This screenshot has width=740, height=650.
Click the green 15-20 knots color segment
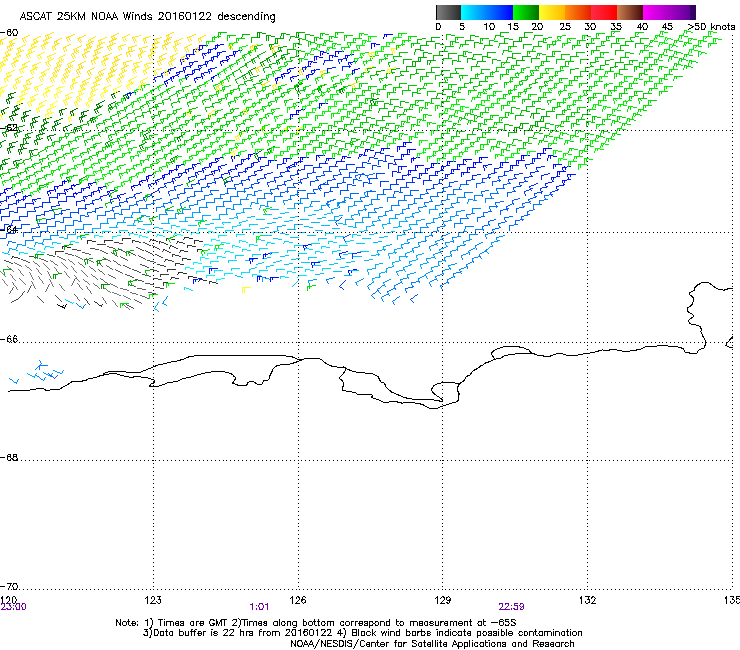[525, 12]
